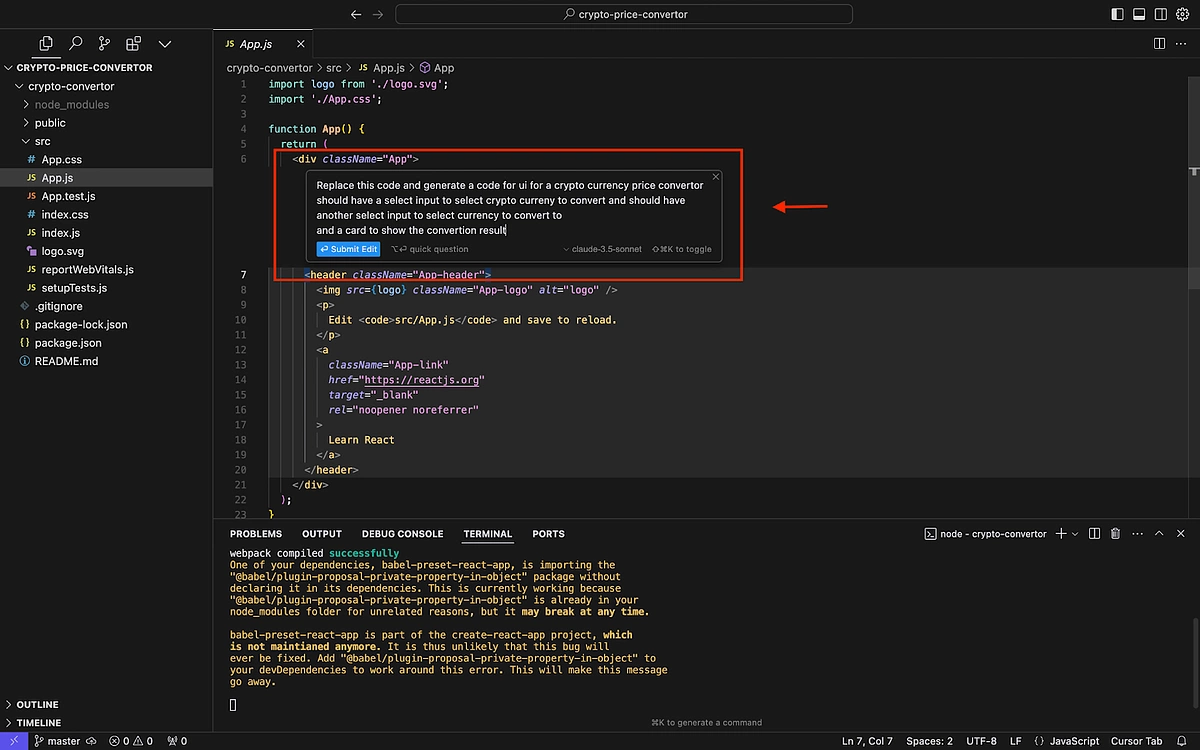
Task: Collapse the crypto-convertor folder
Action: 71,86
